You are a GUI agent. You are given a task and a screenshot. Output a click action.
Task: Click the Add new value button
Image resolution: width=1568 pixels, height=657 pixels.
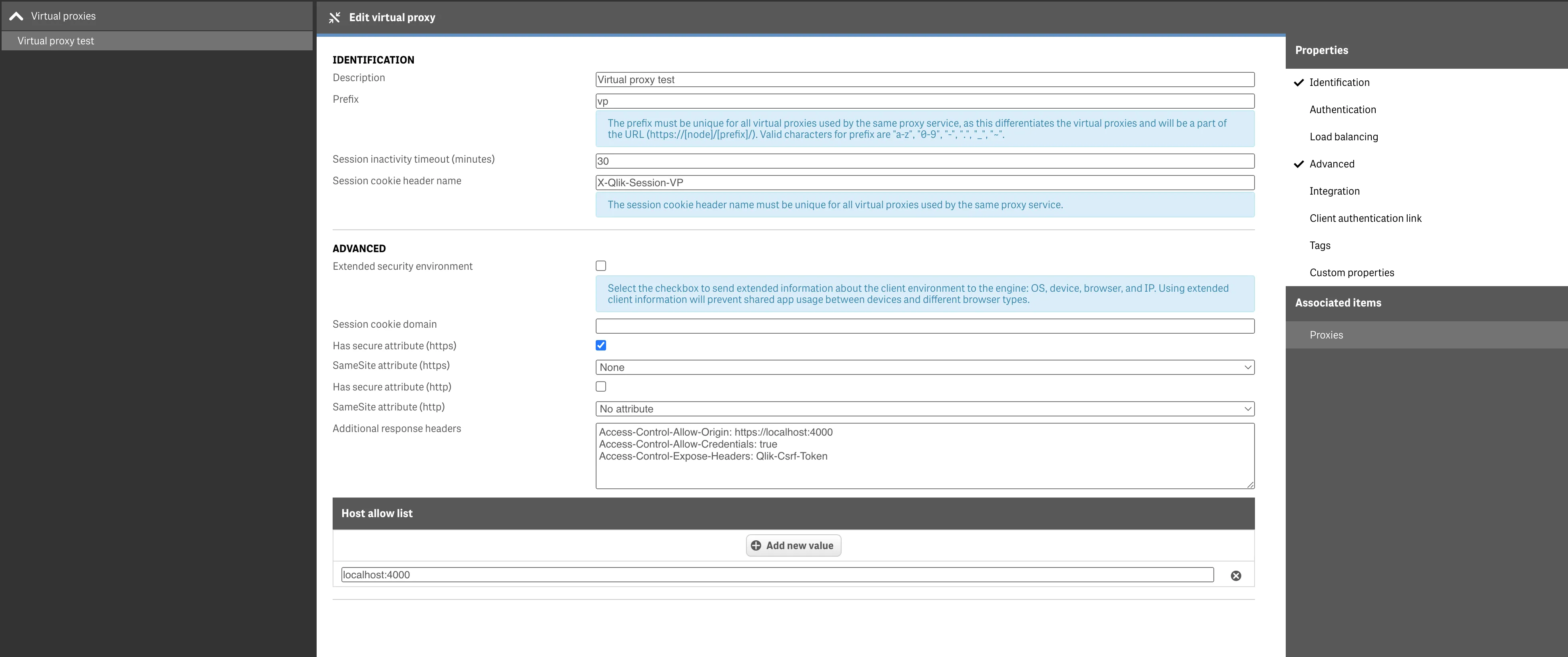point(793,546)
